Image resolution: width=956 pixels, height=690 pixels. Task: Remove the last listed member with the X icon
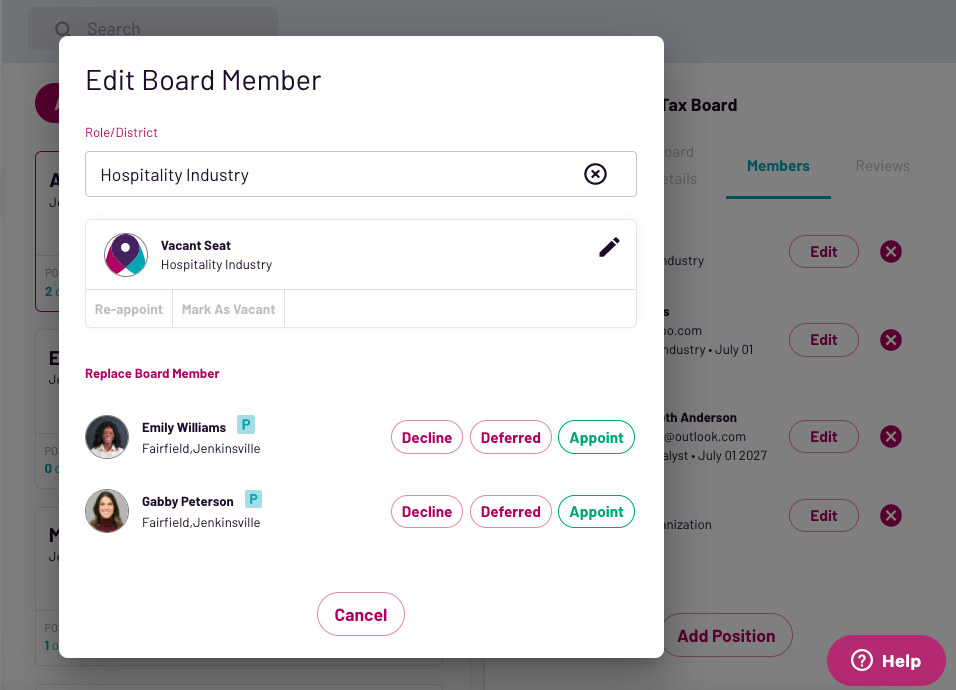pos(890,516)
